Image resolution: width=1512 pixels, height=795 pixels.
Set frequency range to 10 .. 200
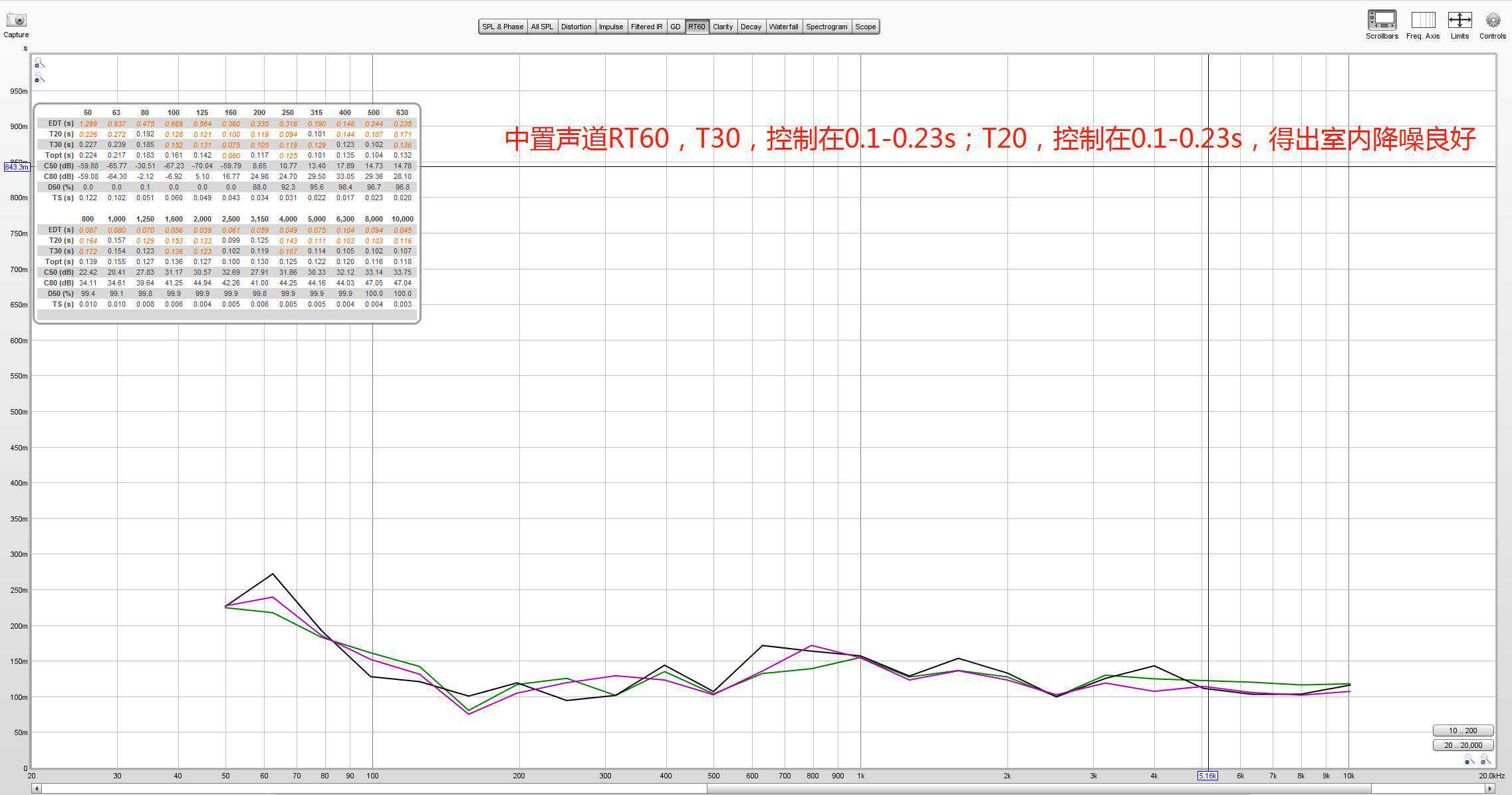point(1463,730)
